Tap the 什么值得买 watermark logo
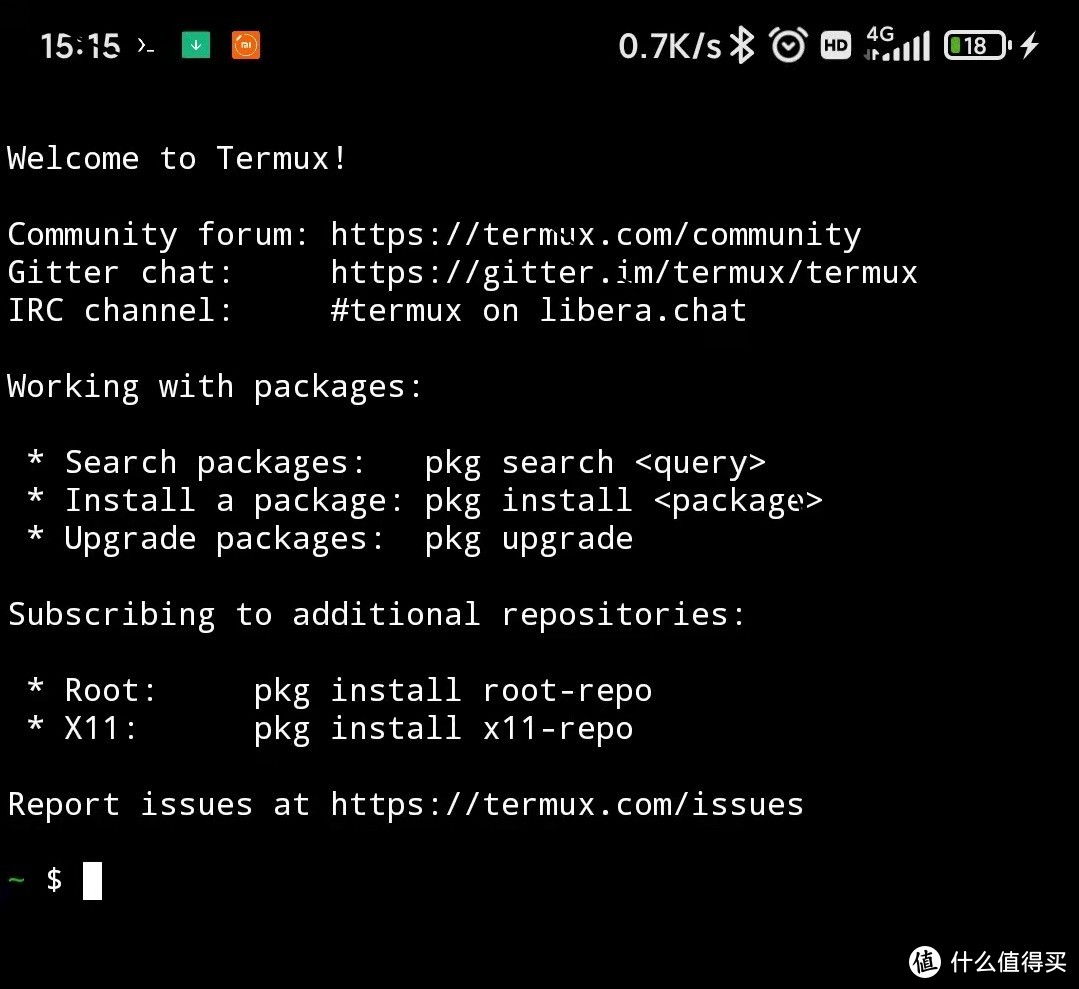Image resolution: width=1079 pixels, height=989 pixels. [988, 961]
